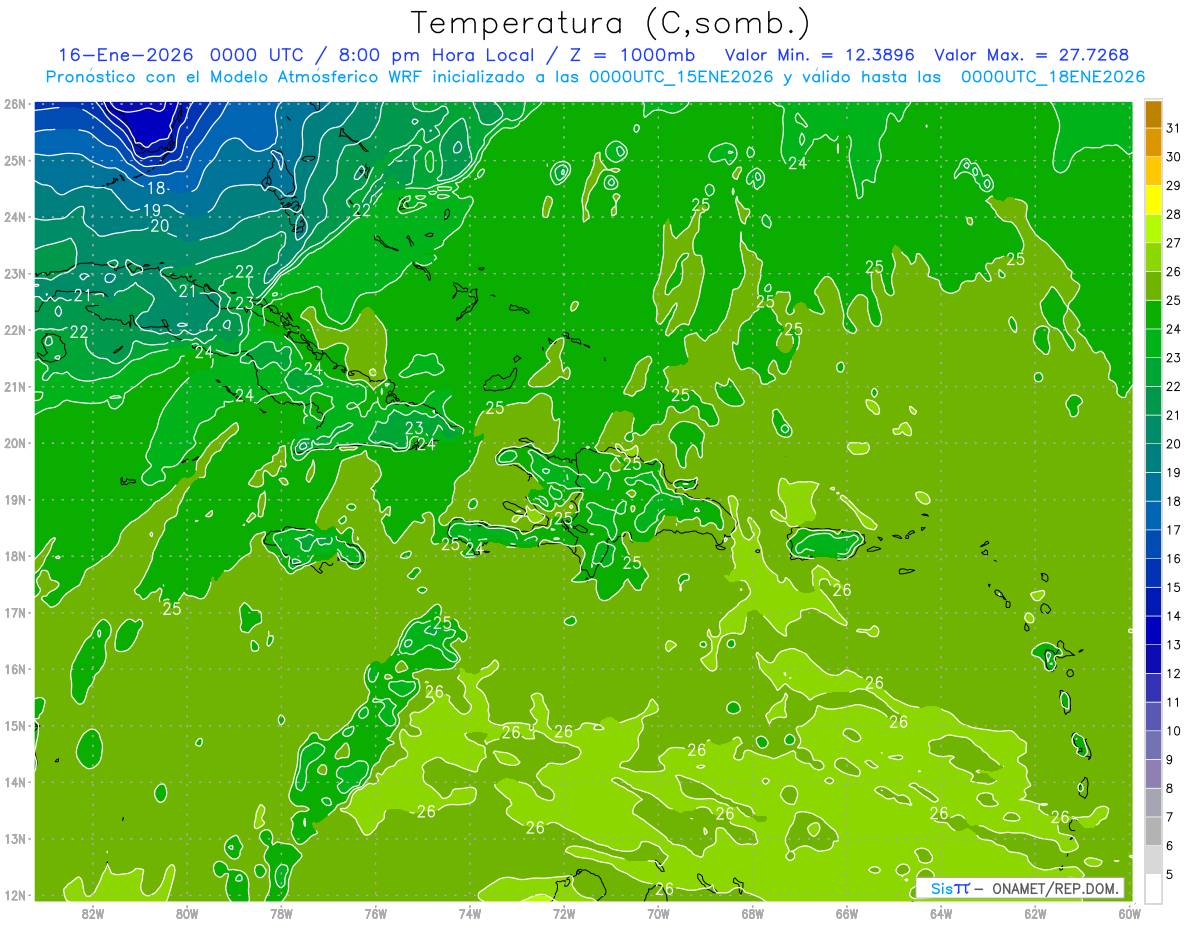
Task: Click the '19N' latitude axis label
Action: coord(15,500)
